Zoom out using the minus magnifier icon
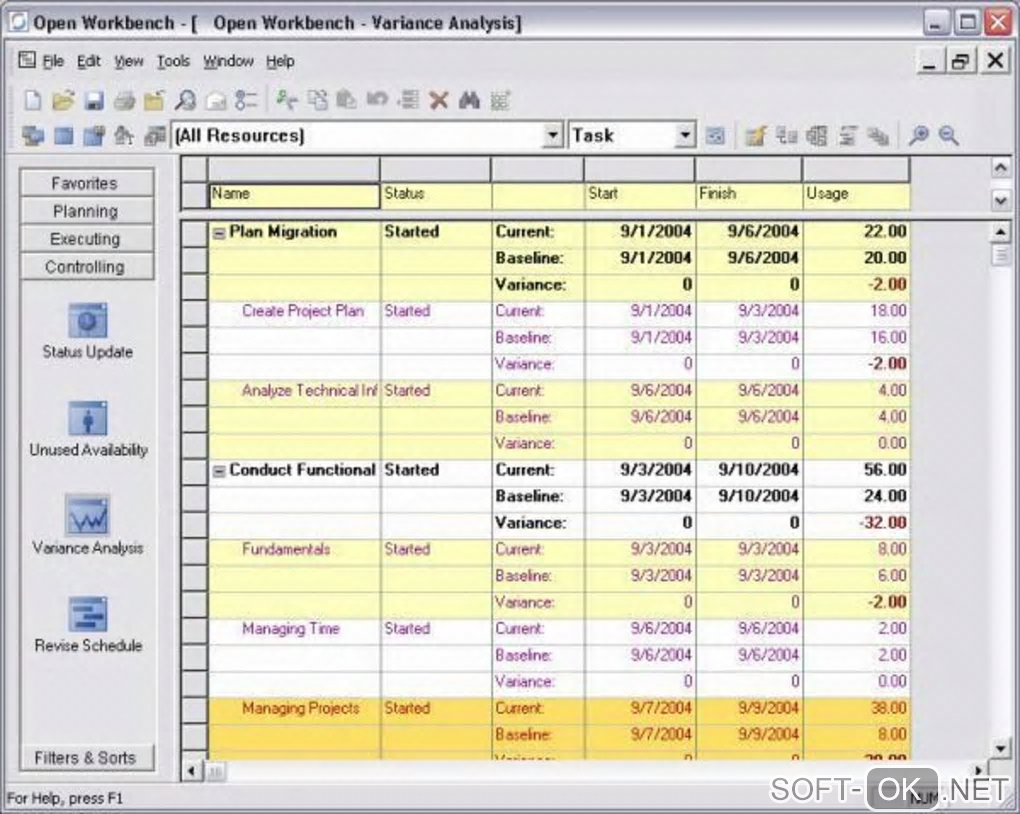The width and height of the screenshot is (1020, 814). click(948, 135)
